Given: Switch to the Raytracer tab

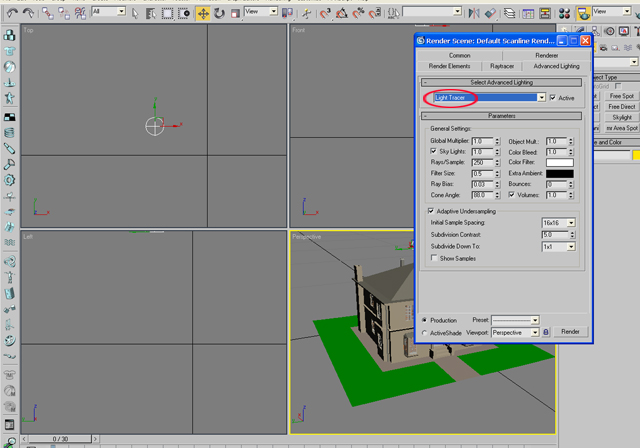Looking at the screenshot, I should coord(502,66).
